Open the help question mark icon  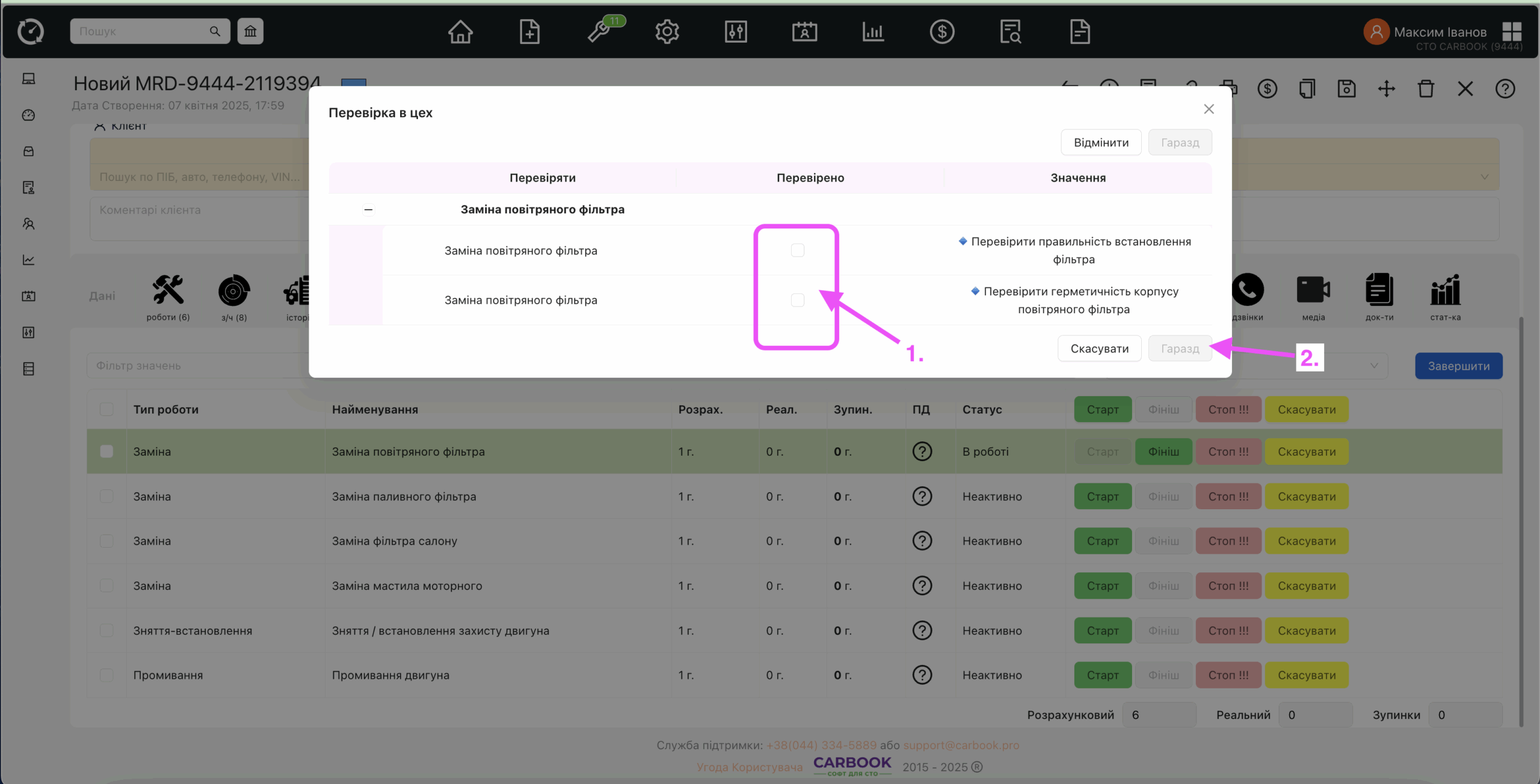coord(1505,89)
